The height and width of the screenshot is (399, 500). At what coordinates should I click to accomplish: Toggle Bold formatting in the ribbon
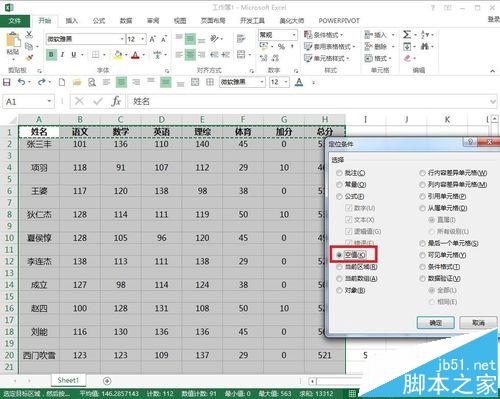51,55
